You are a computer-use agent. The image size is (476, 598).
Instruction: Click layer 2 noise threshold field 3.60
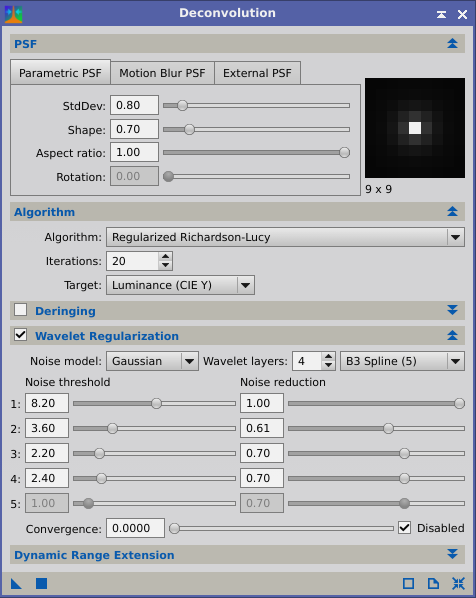(x=47, y=428)
